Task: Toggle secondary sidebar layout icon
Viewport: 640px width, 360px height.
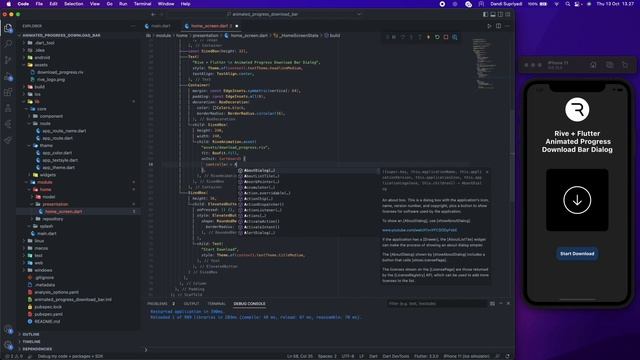Action: 500,14
